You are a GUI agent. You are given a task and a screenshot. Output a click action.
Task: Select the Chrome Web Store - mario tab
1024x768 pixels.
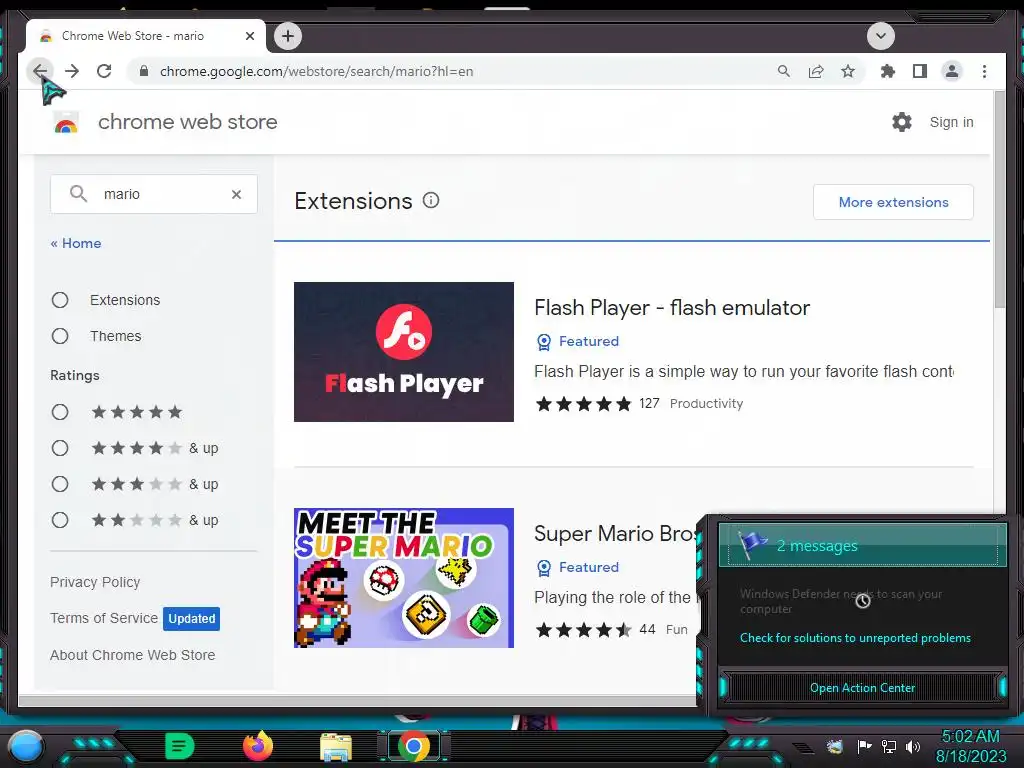146,36
